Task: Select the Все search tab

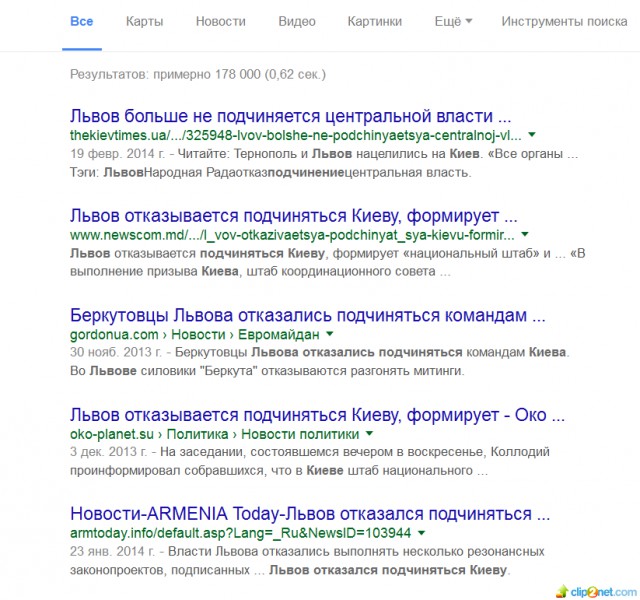Action: (82, 21)
